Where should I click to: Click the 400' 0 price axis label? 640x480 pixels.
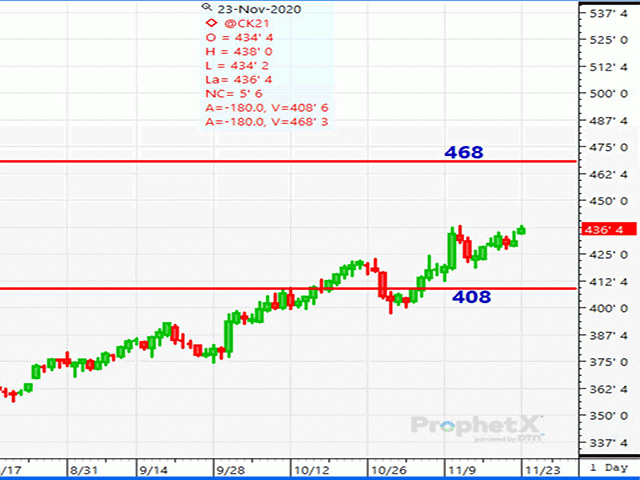[608, 308]
